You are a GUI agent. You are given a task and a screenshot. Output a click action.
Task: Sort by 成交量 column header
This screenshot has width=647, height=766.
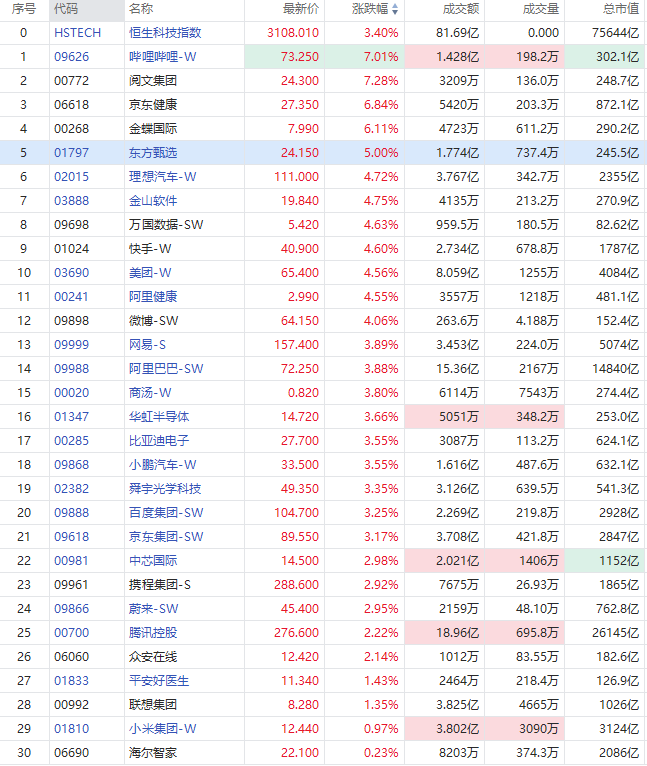[540, 9]
